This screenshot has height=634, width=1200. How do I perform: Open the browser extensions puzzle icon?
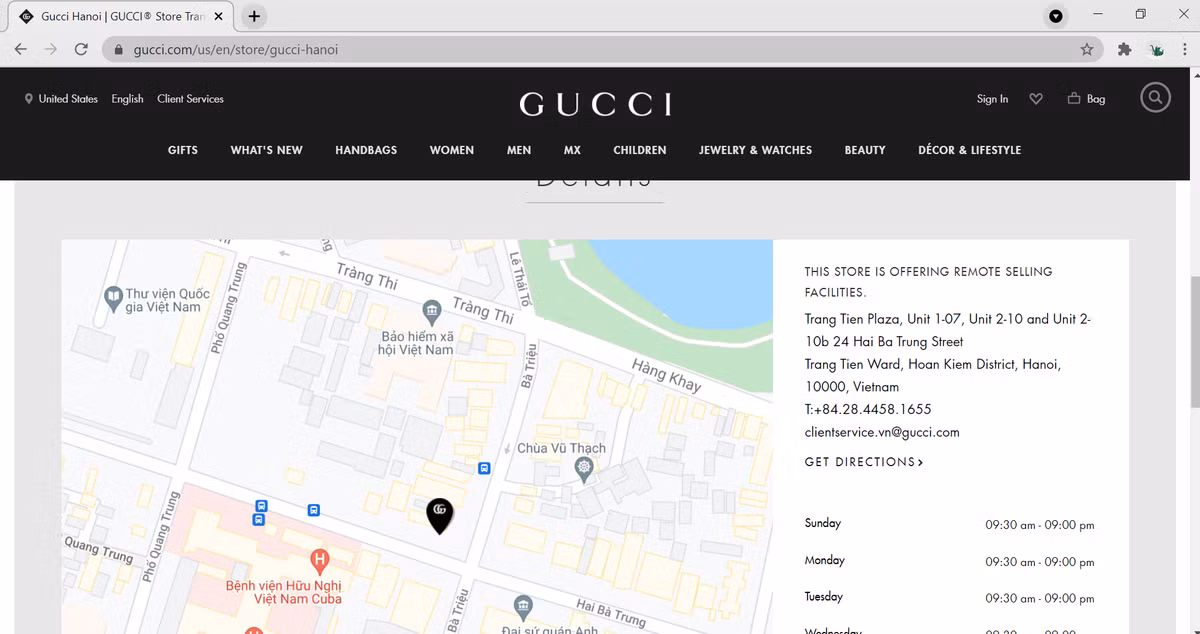pos(1124,49)
